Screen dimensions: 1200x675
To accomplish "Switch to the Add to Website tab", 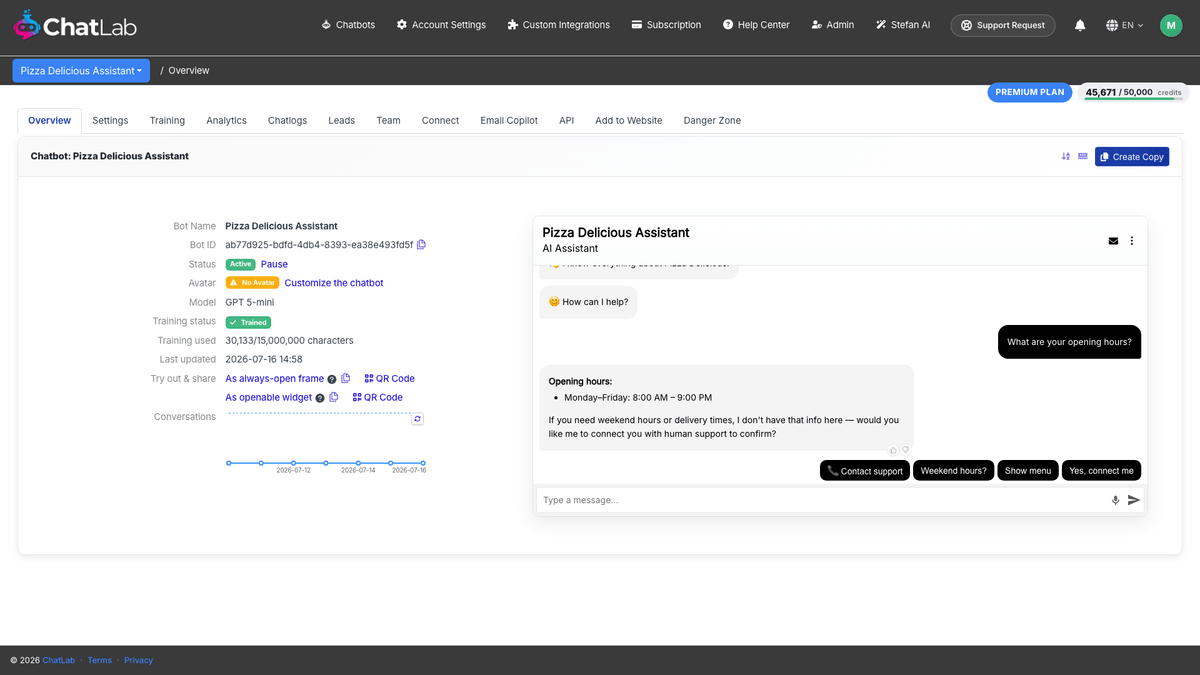I will click(x=628, y=120).
